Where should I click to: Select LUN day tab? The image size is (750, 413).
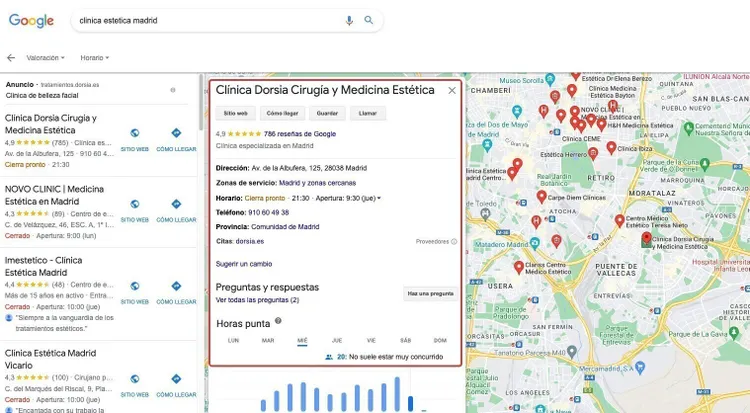[233, 341]
